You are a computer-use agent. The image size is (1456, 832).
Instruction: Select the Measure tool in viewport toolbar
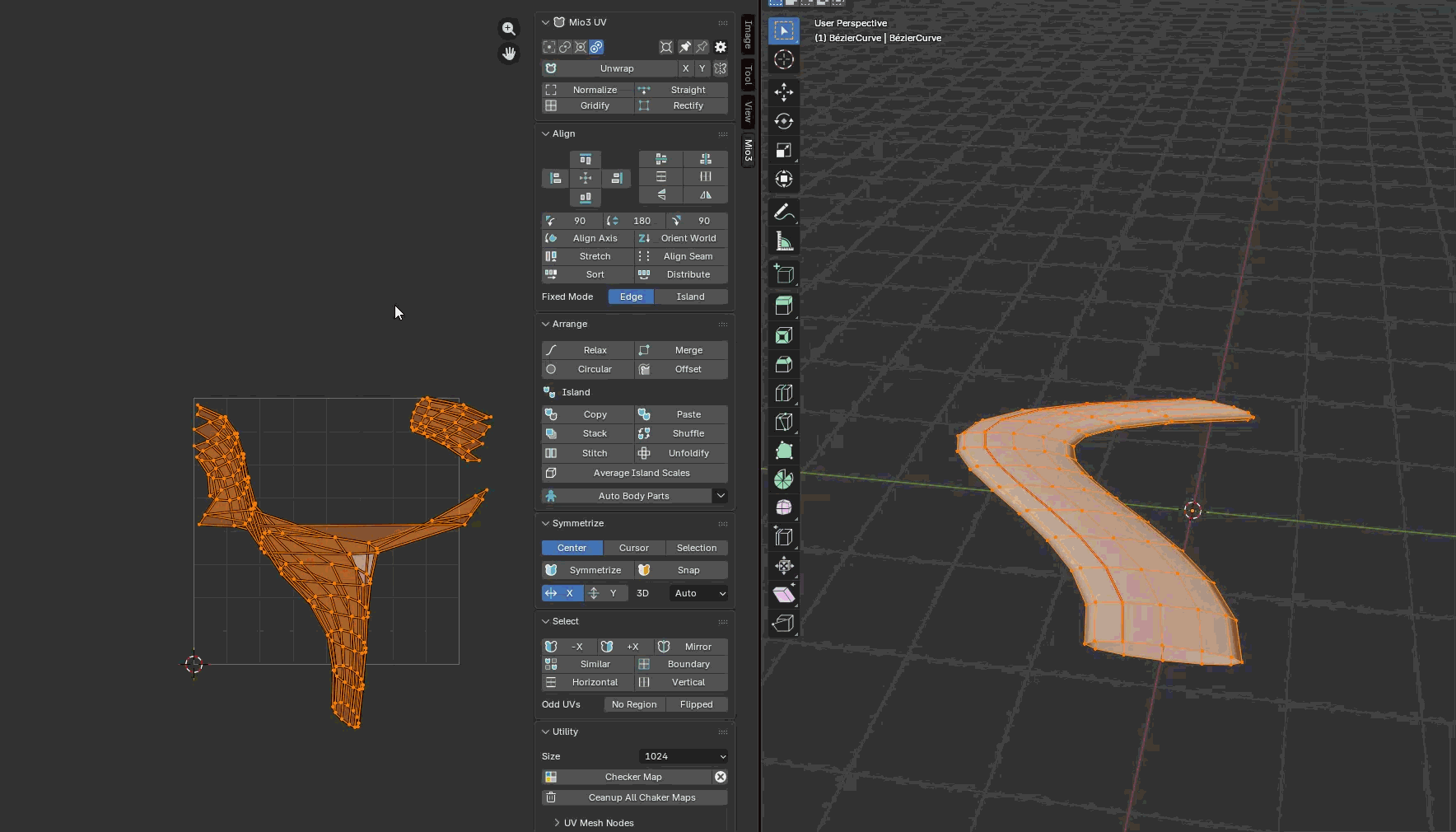tap(783, 241)
